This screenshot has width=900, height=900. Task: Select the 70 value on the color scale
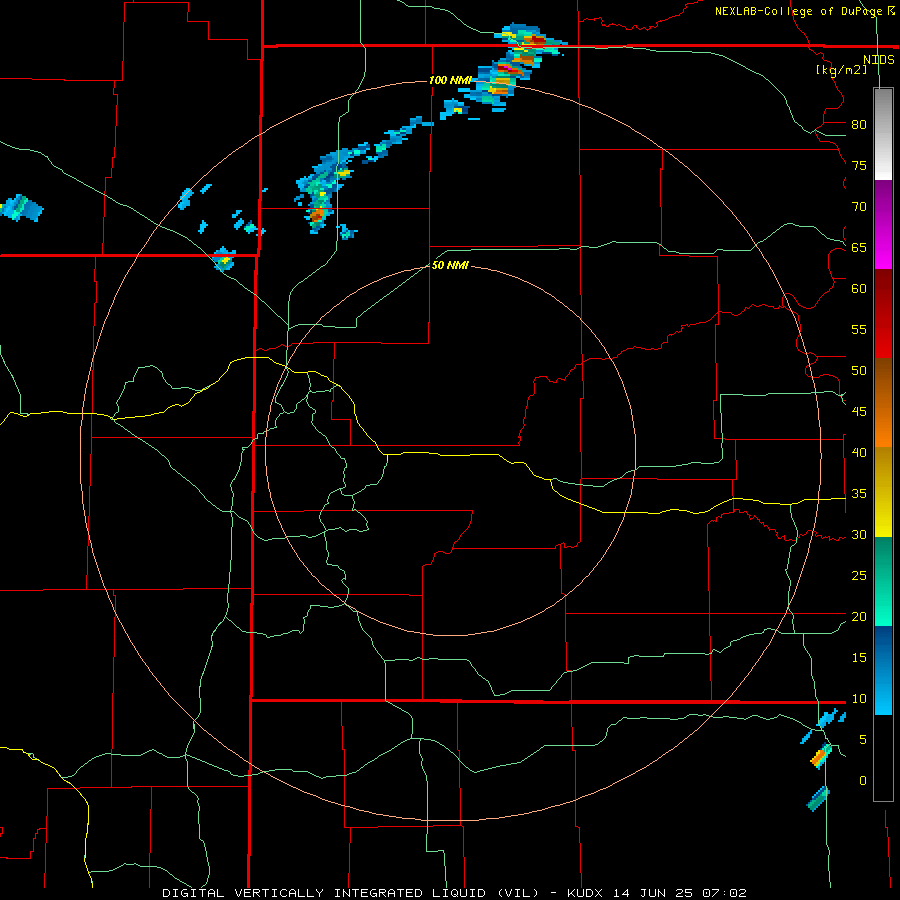(859, 207)
